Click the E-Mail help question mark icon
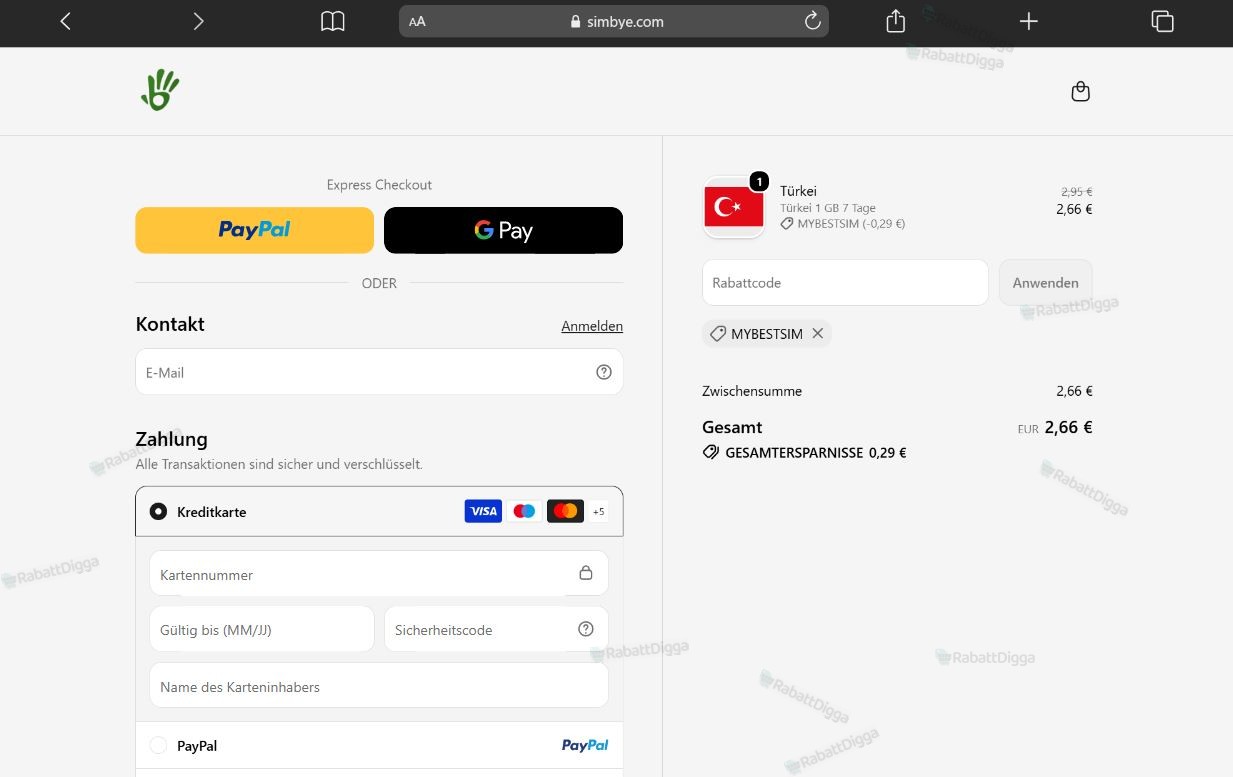The width and height of the screenshot is (1233, 777). 604,372
